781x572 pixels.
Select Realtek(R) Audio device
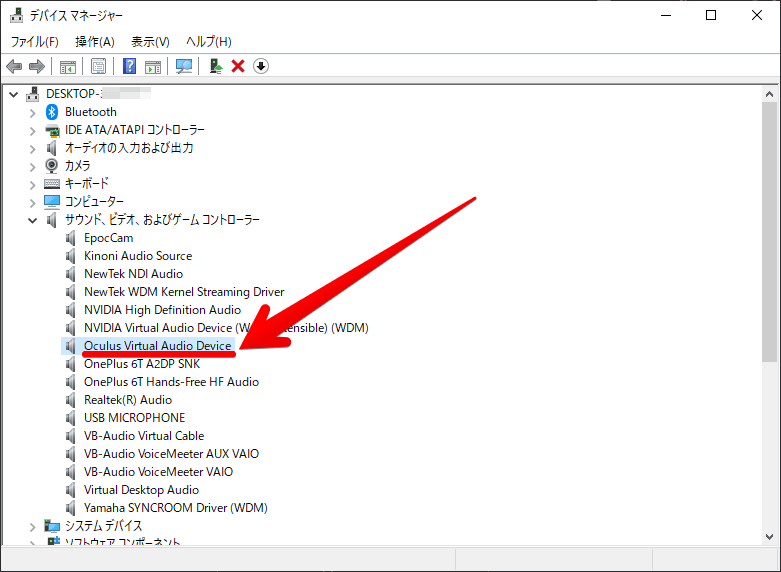pos(128,400)
